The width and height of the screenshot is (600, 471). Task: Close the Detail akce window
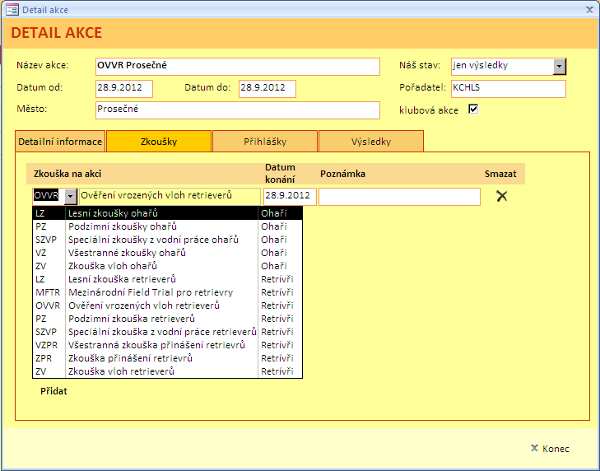coord(589,10)
